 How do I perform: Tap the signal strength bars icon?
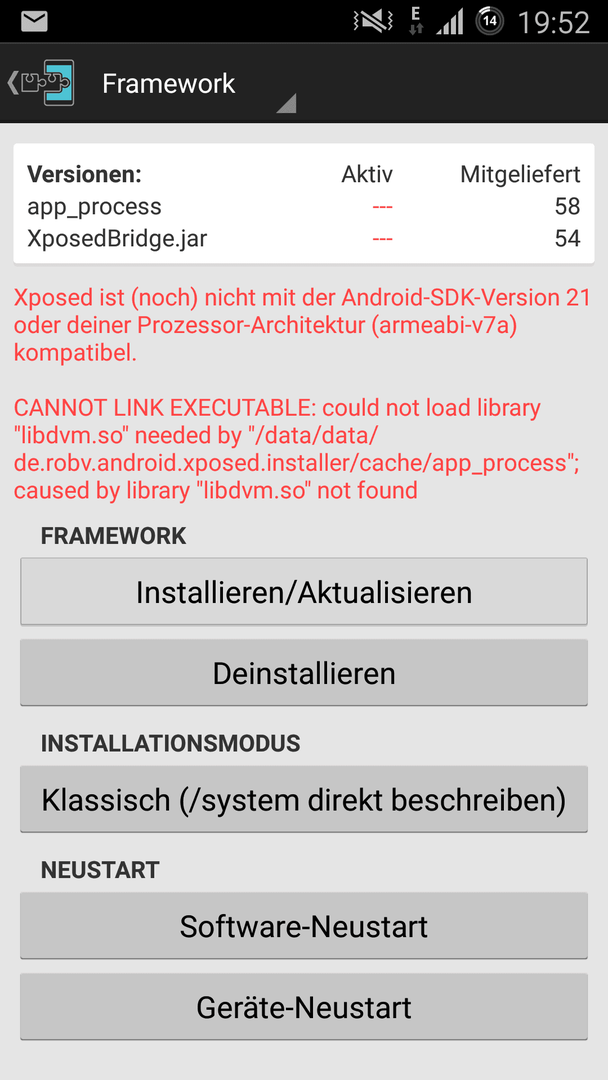tap(449, 23)
